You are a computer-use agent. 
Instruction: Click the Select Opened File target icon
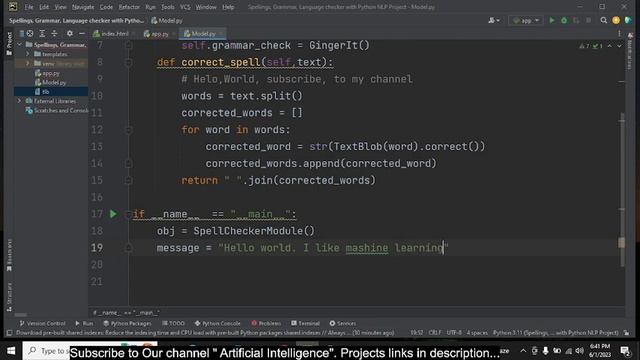coord(30,33)
